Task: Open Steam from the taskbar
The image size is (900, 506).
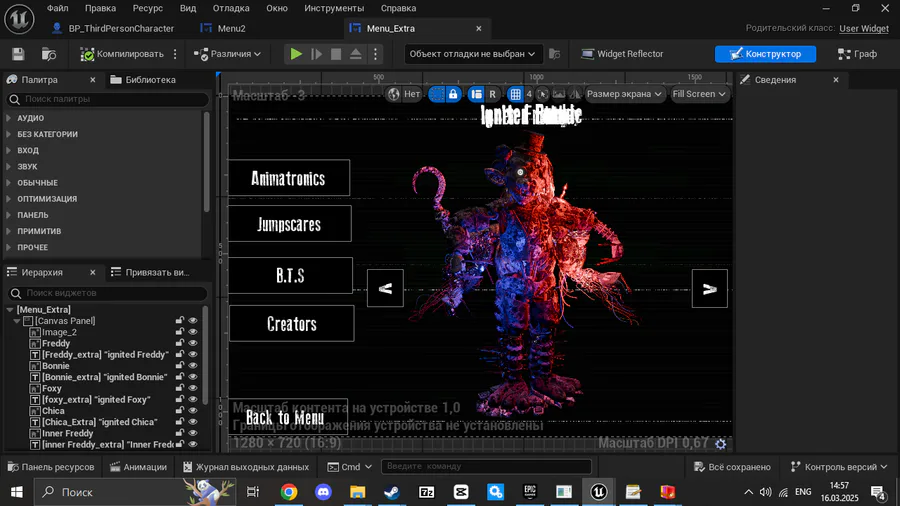Action: tap(392, 492)
